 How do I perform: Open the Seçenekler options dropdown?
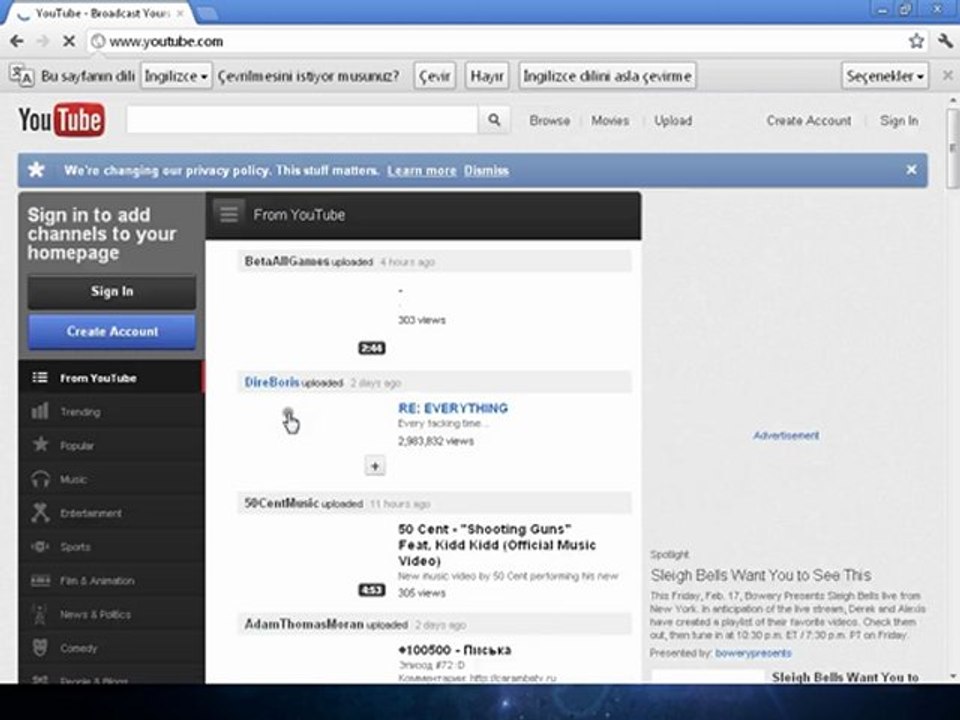[x=885, y=76]
